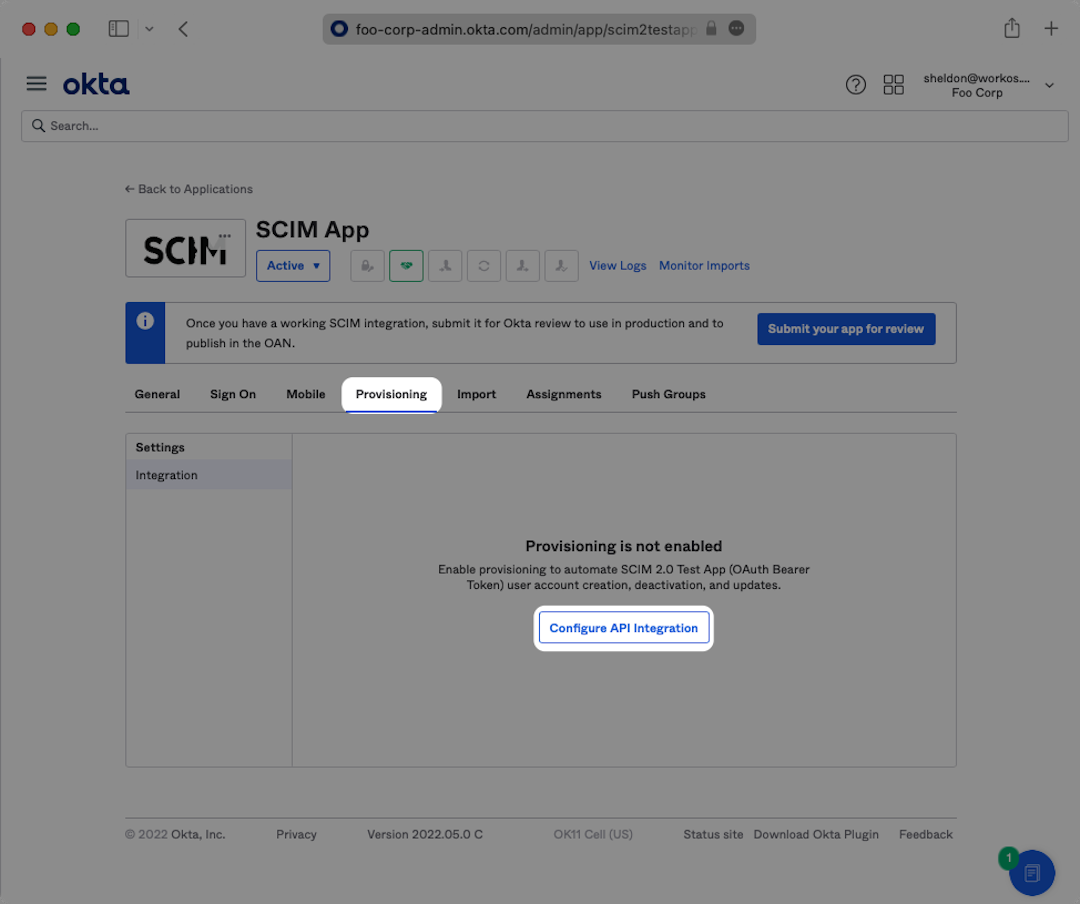Click the lock sign-on status icon

pyautogui.click(x=367, y=266)
